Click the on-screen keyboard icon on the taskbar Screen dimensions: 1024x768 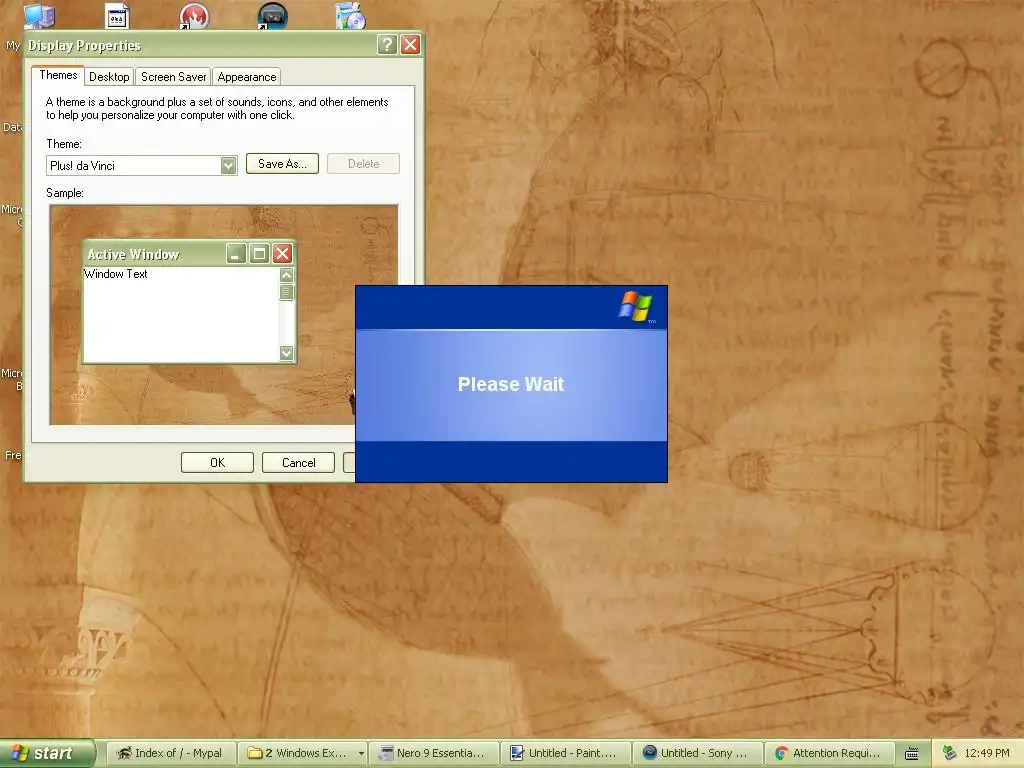coord(912,754)
